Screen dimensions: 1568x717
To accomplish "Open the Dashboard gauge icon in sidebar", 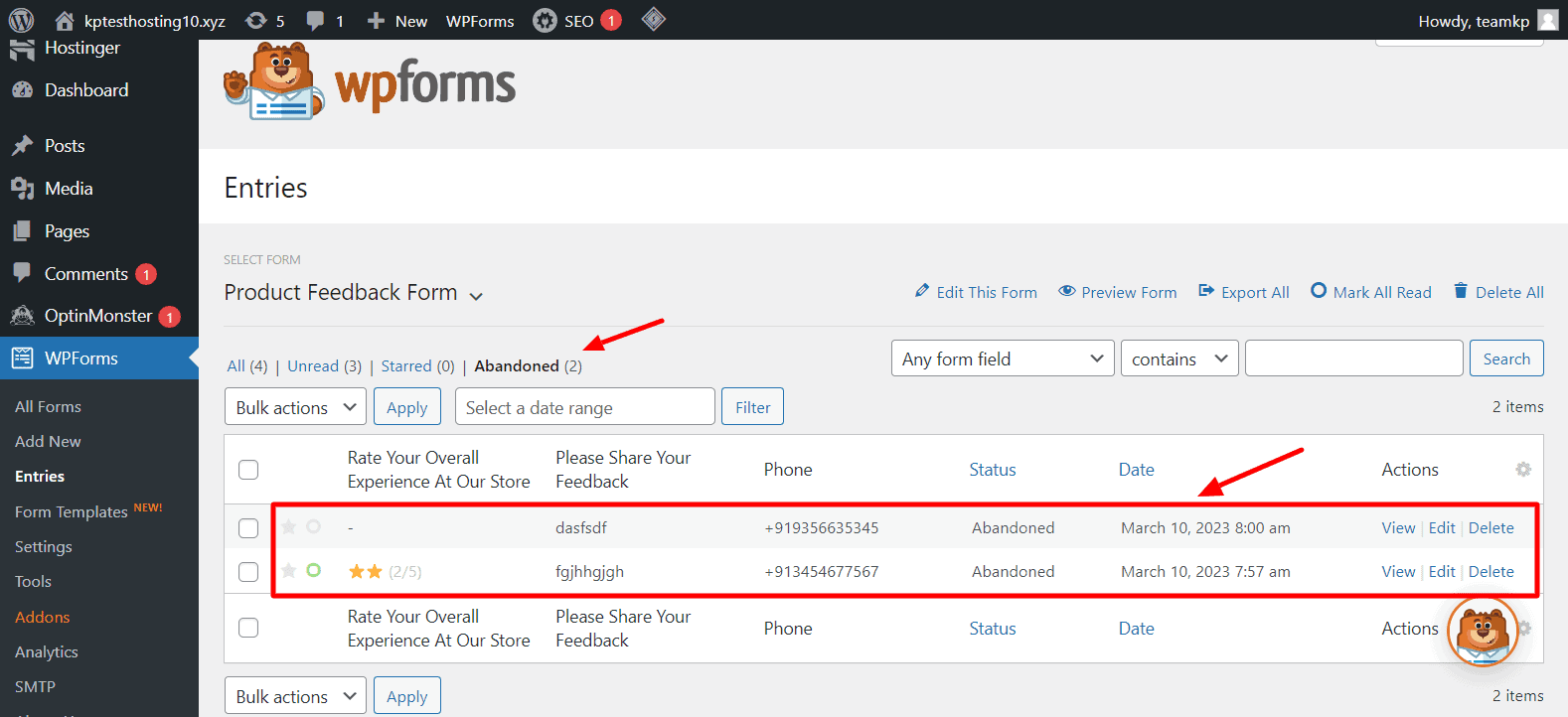I will pyautogui.click(x=22, y=90).
